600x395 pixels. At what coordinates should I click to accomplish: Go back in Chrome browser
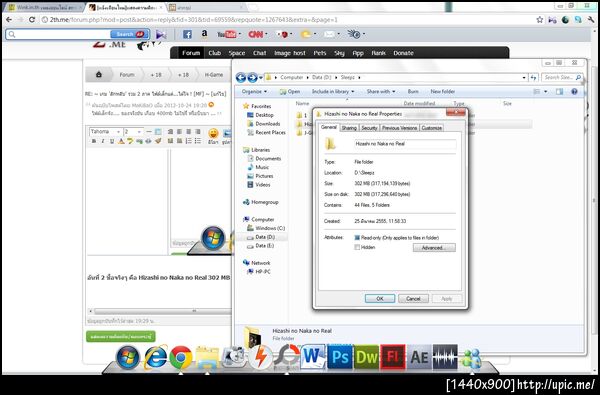pyautogui.click(x=9, y=20)
